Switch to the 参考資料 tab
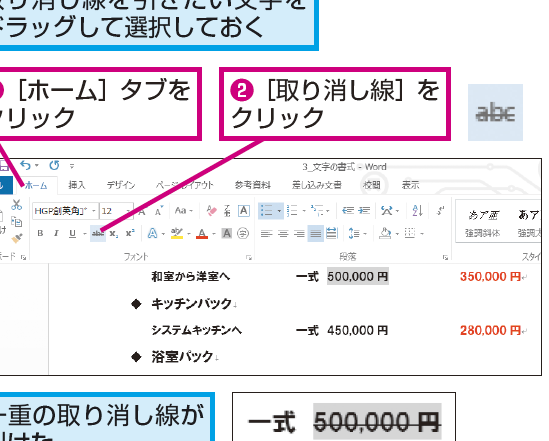The height and width of the screenshot is (441, 549). click(x=253, y=185)
